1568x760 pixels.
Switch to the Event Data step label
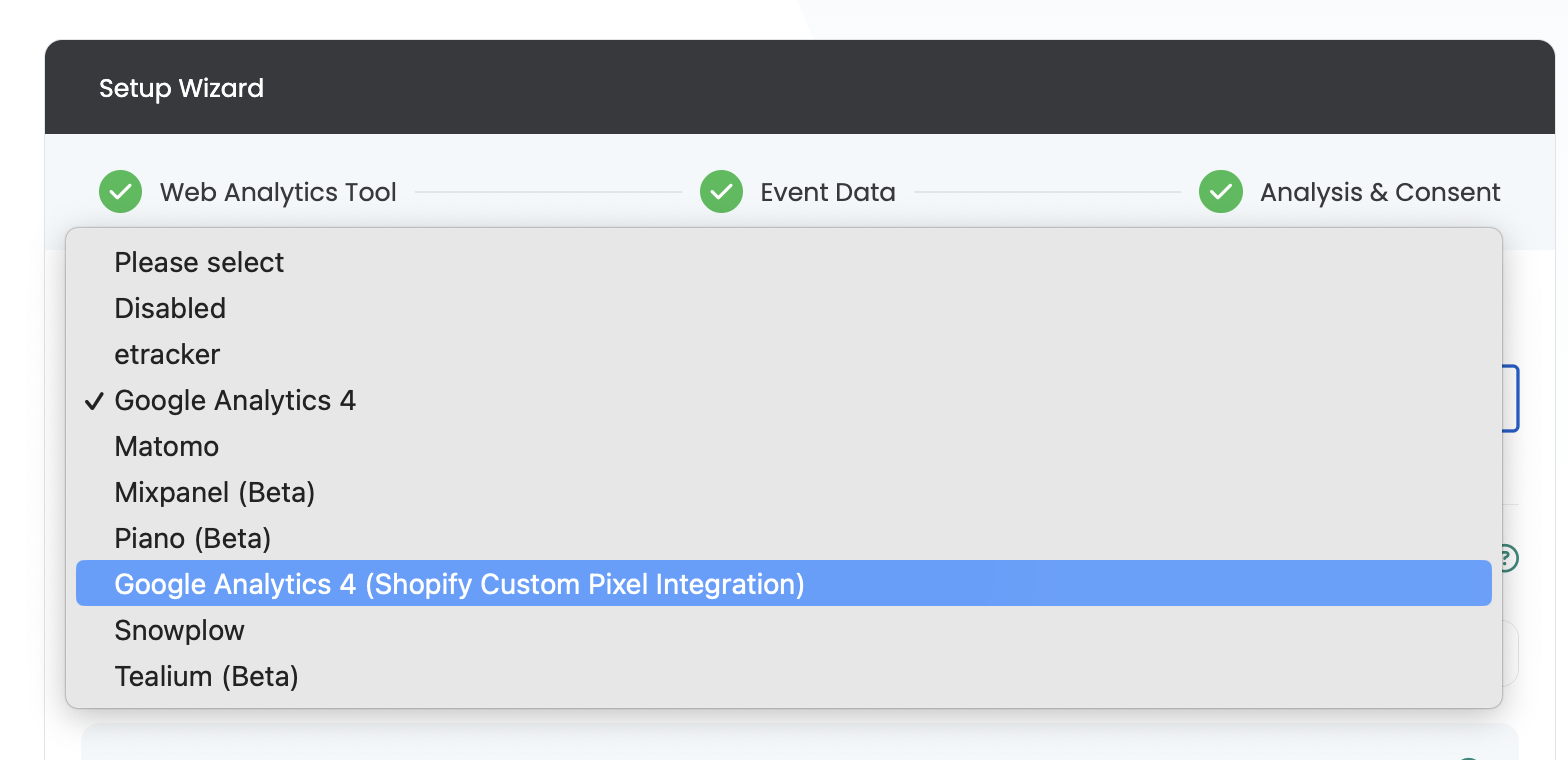[x=828, y=192]
